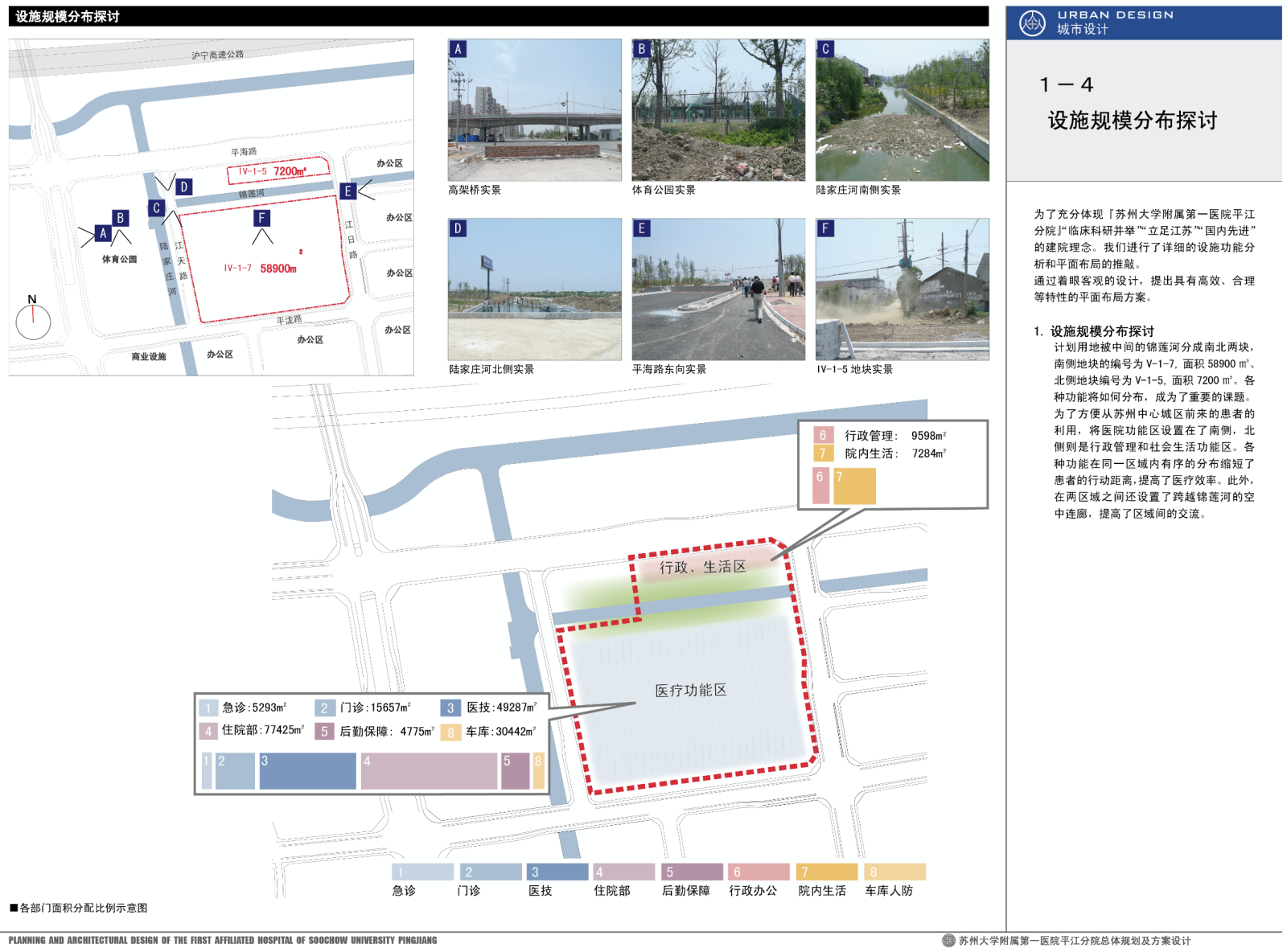The image size is (1287, 952).
Task: Select viewpoint marker C on the location map
Action: point(157,207)
